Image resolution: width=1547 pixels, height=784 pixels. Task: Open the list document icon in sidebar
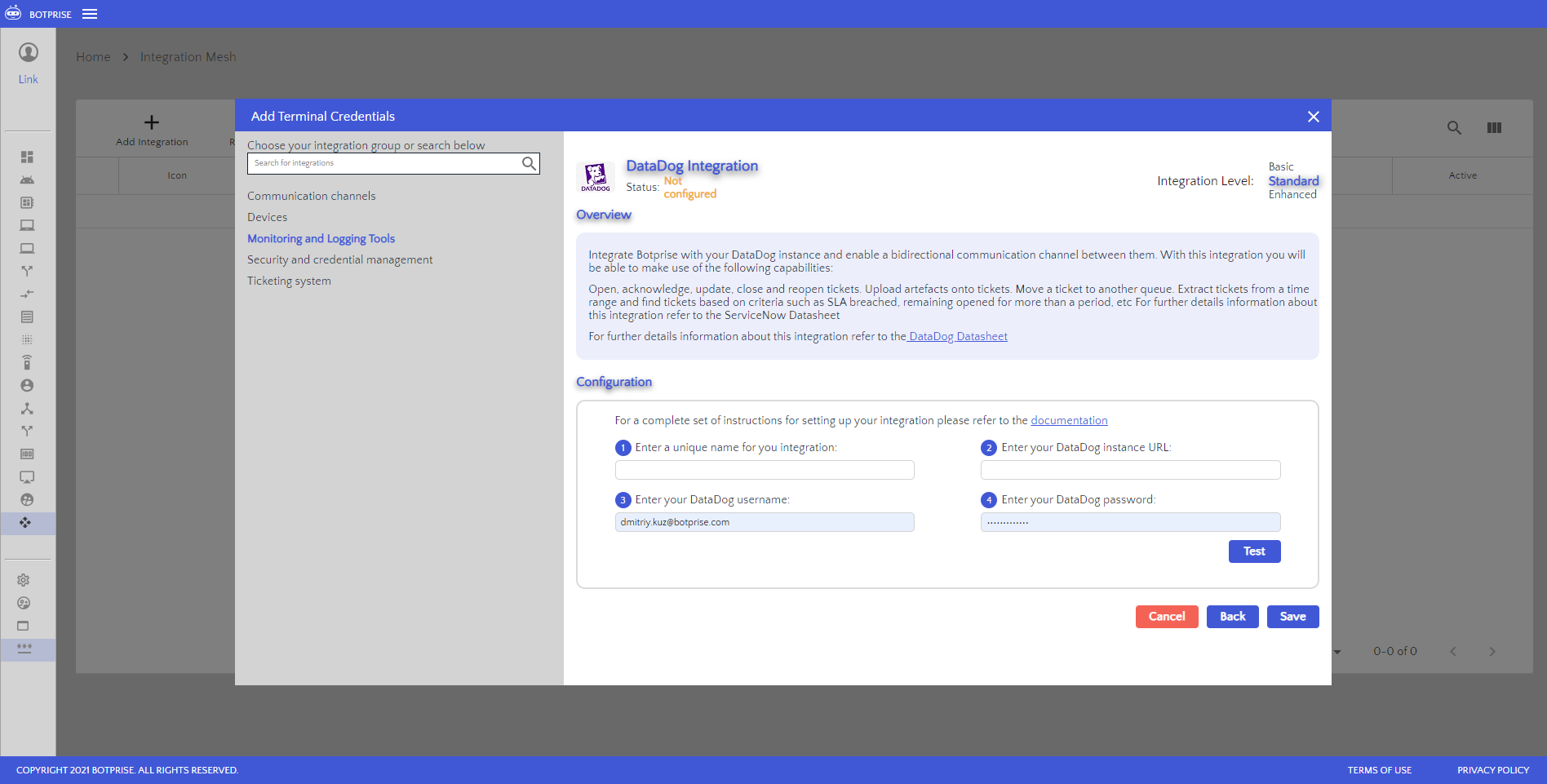(27, 317)
